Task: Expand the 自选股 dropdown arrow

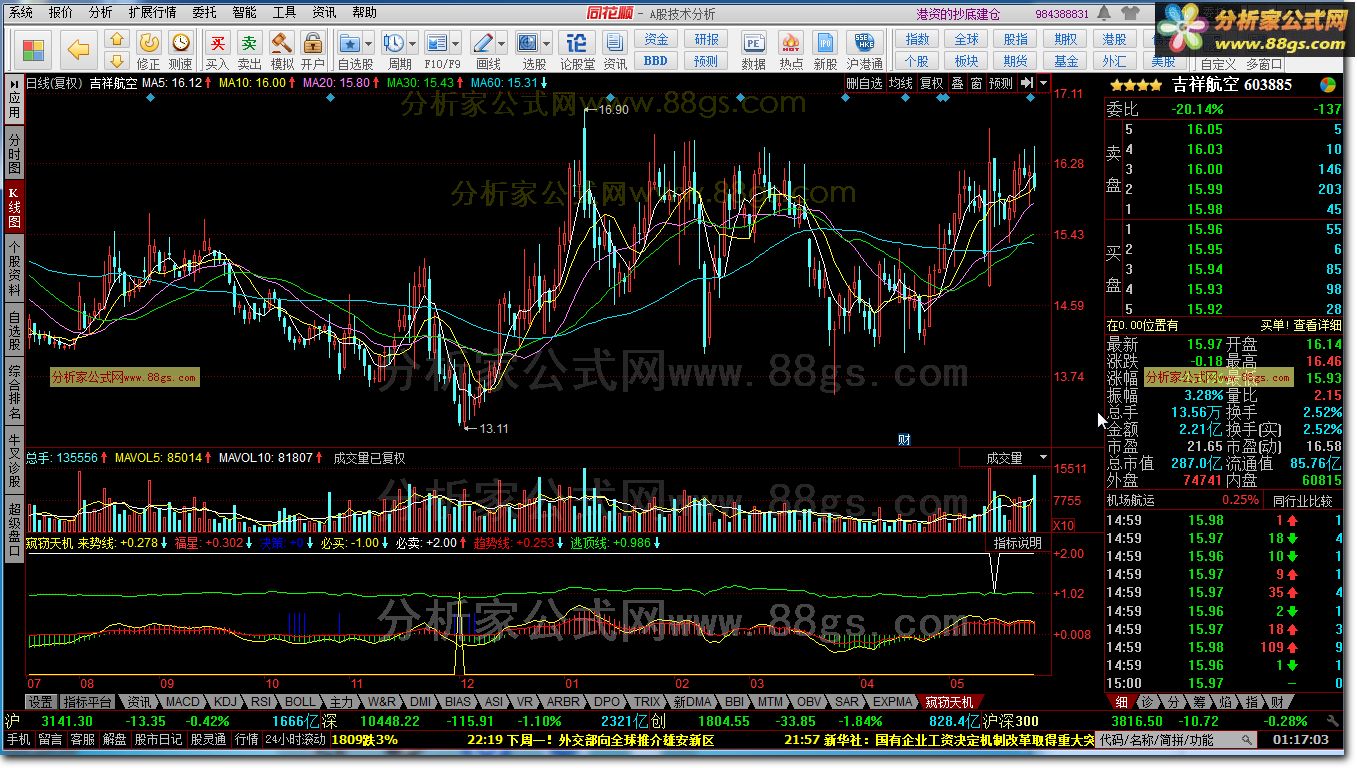Action: 369,44
